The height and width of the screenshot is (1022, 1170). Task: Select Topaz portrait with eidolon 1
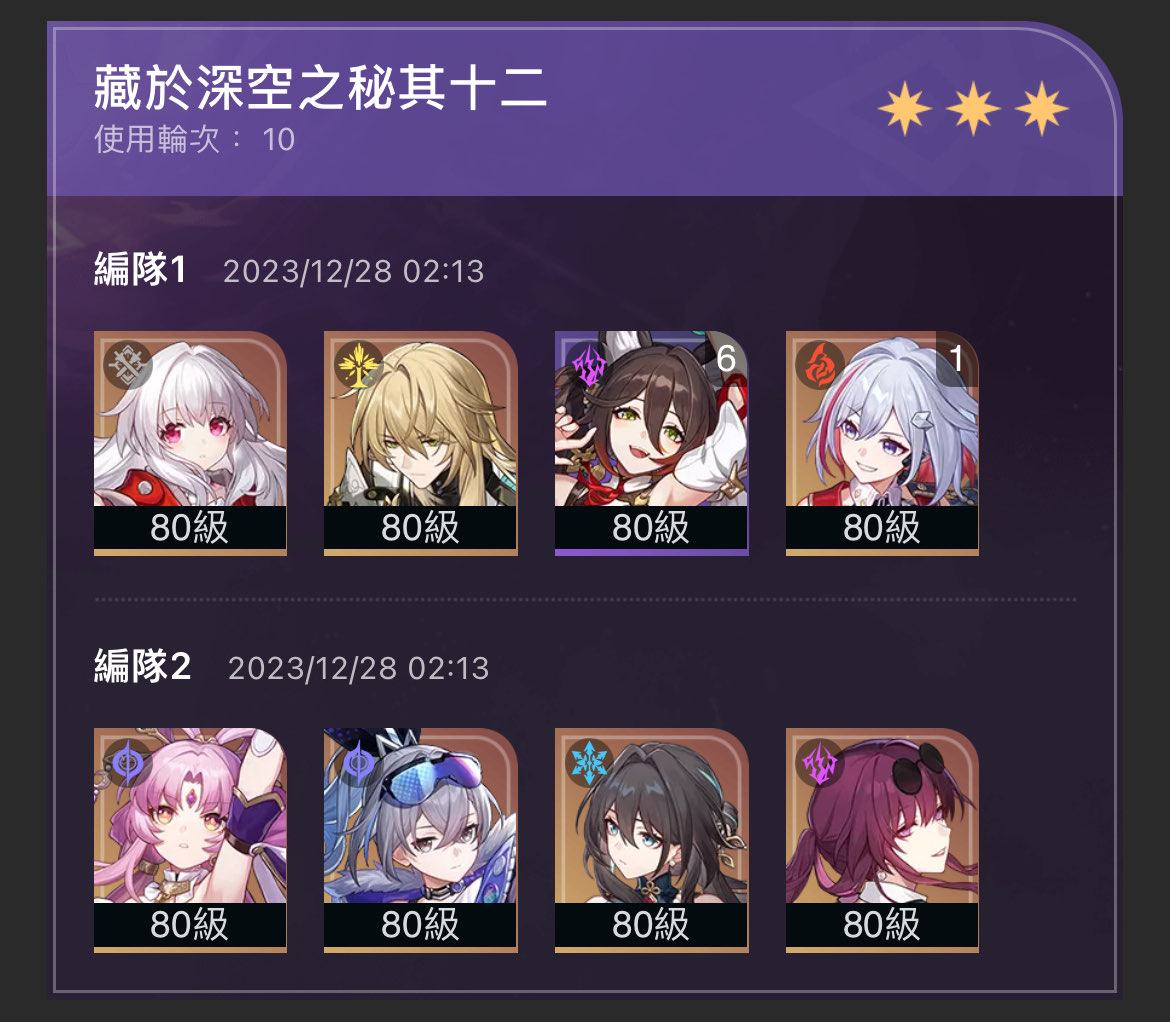click(x=882, y=443)
